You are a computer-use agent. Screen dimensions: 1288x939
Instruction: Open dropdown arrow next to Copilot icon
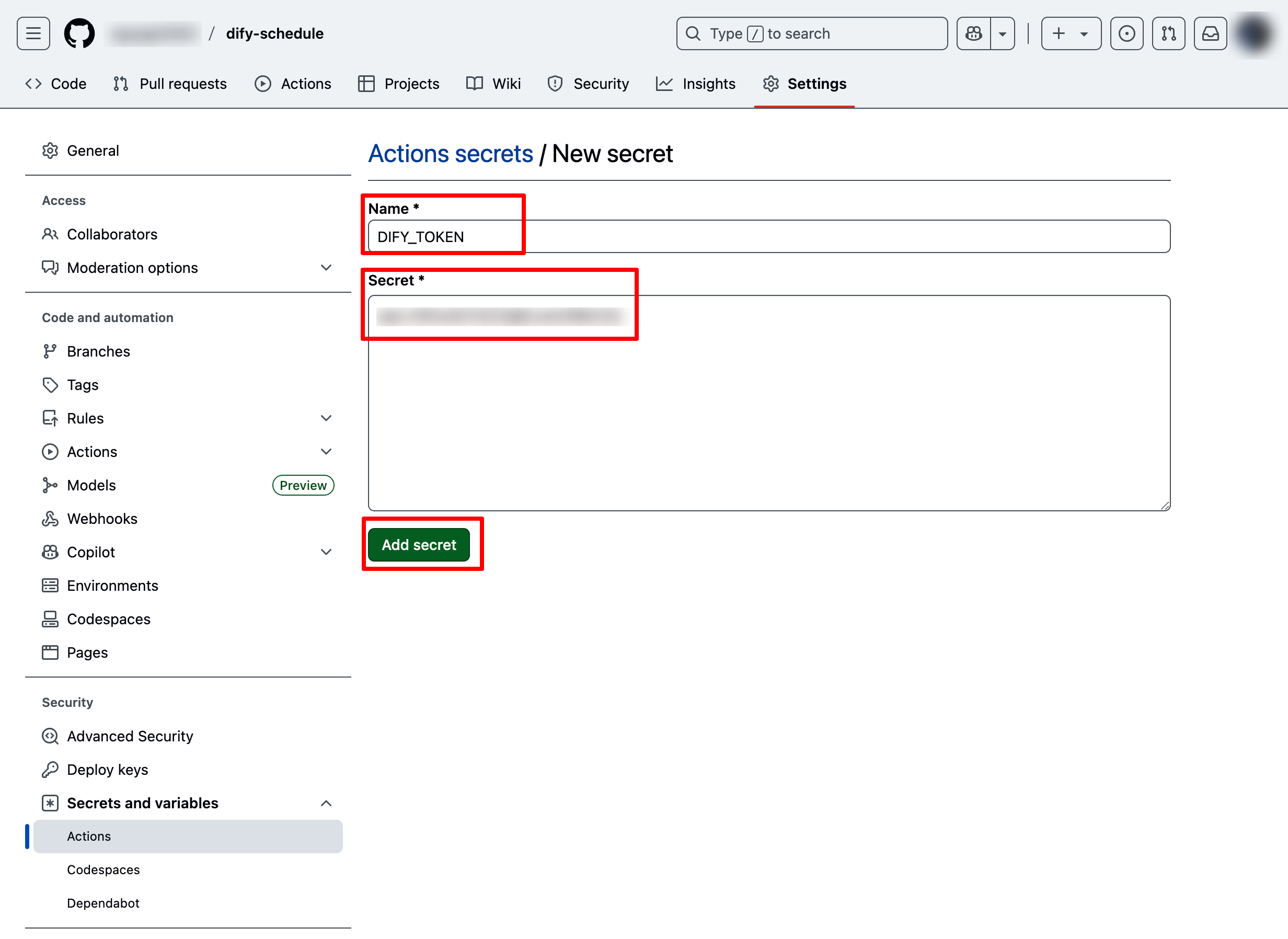1003,33
